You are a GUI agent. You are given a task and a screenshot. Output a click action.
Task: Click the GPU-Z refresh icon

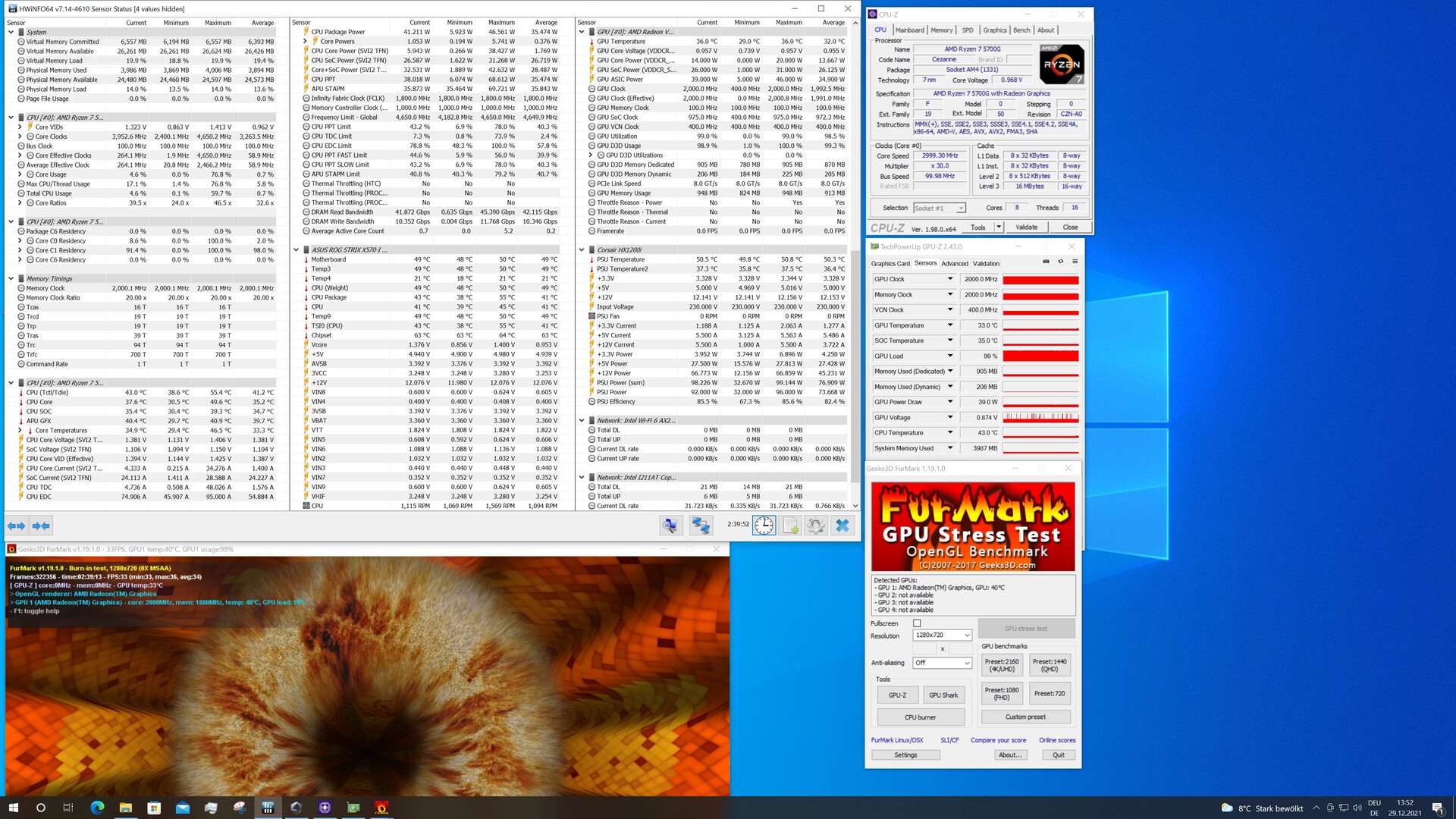coord(1060,262)
